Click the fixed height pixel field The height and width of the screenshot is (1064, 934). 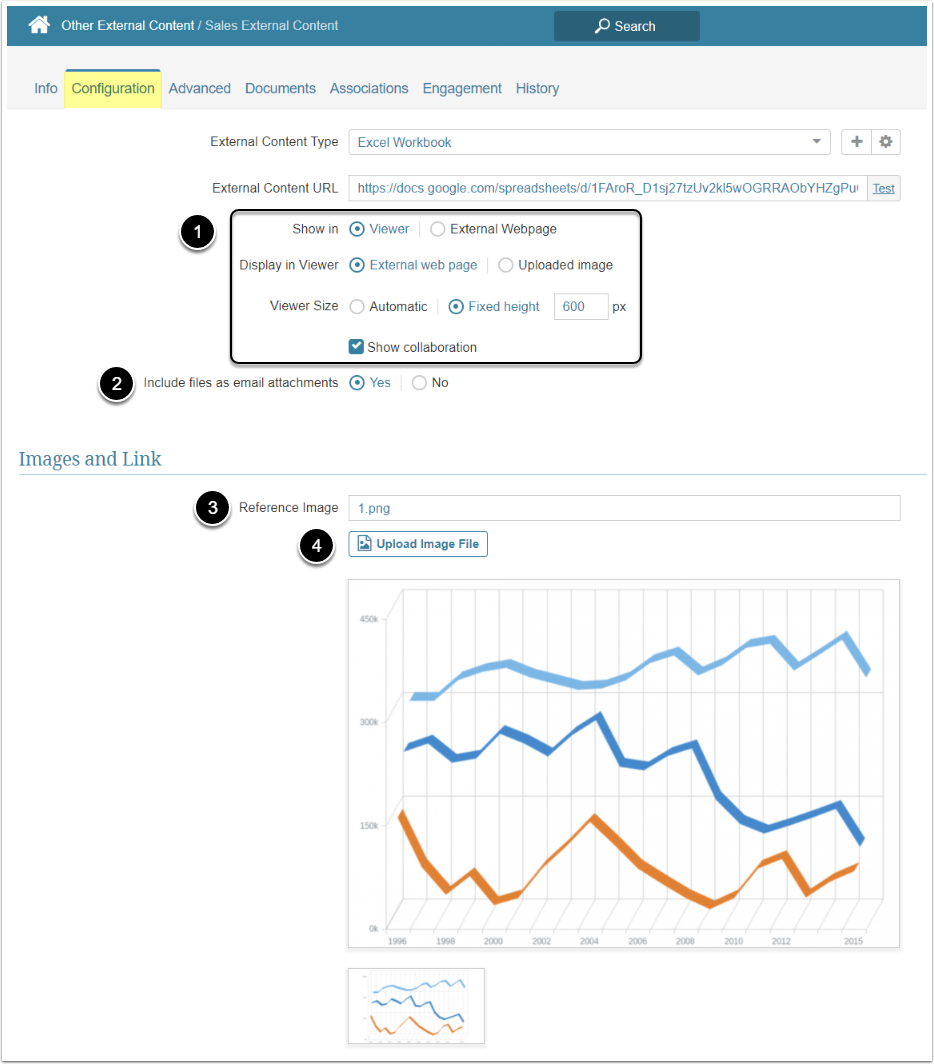[x=580, y=307]
